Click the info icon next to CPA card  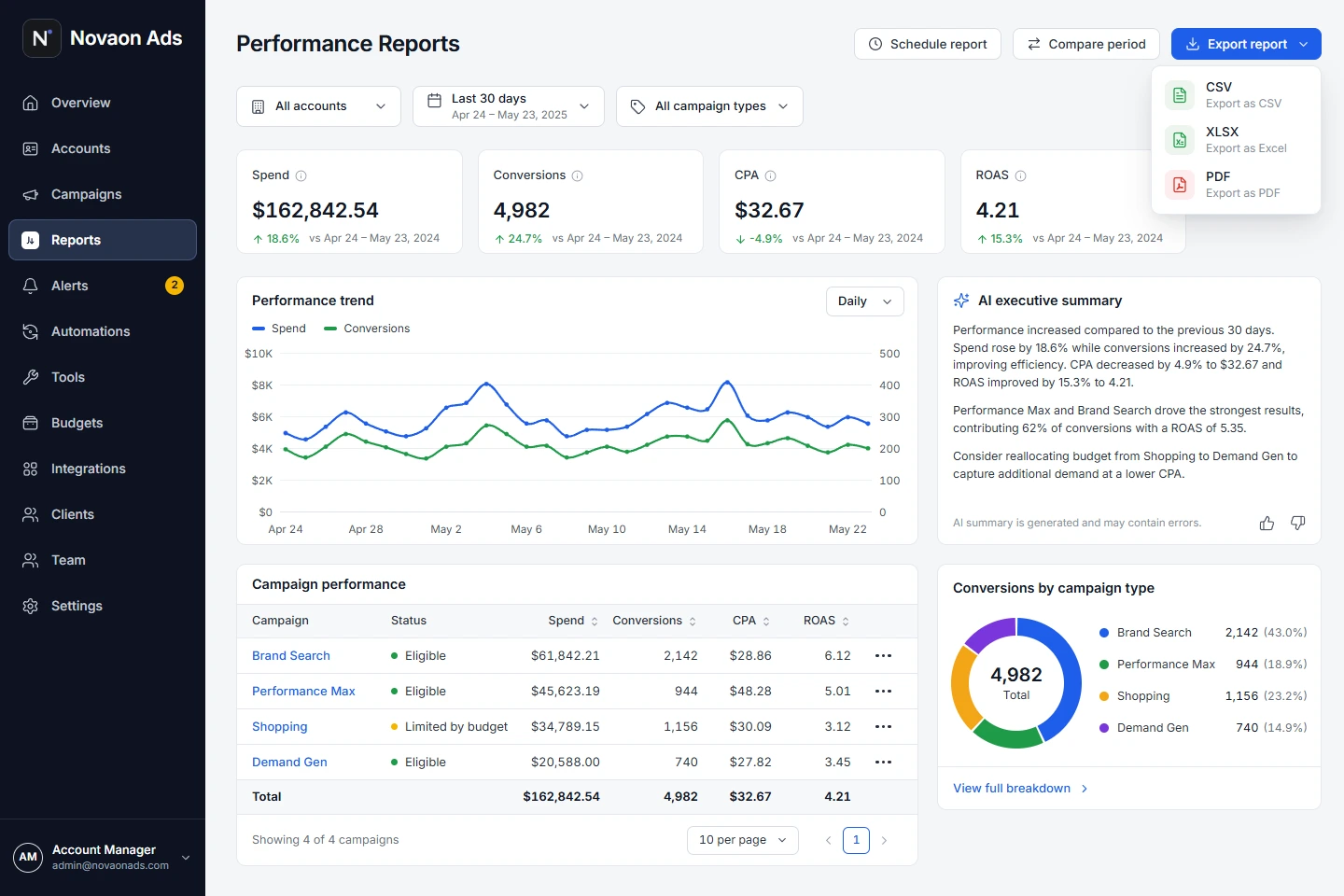point(770,175)
